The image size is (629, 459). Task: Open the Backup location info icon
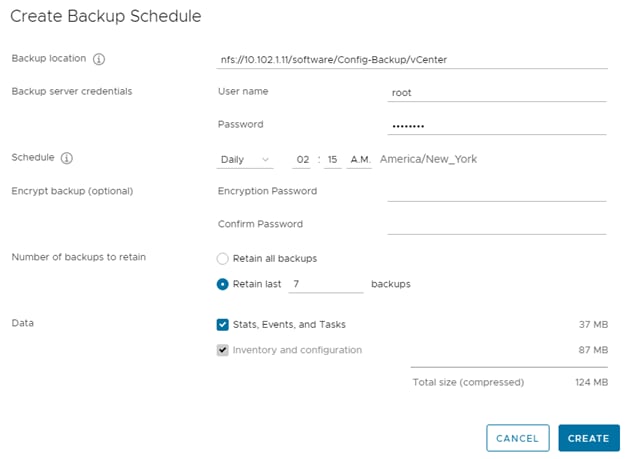pyautogui.click(x=99, y=59)
